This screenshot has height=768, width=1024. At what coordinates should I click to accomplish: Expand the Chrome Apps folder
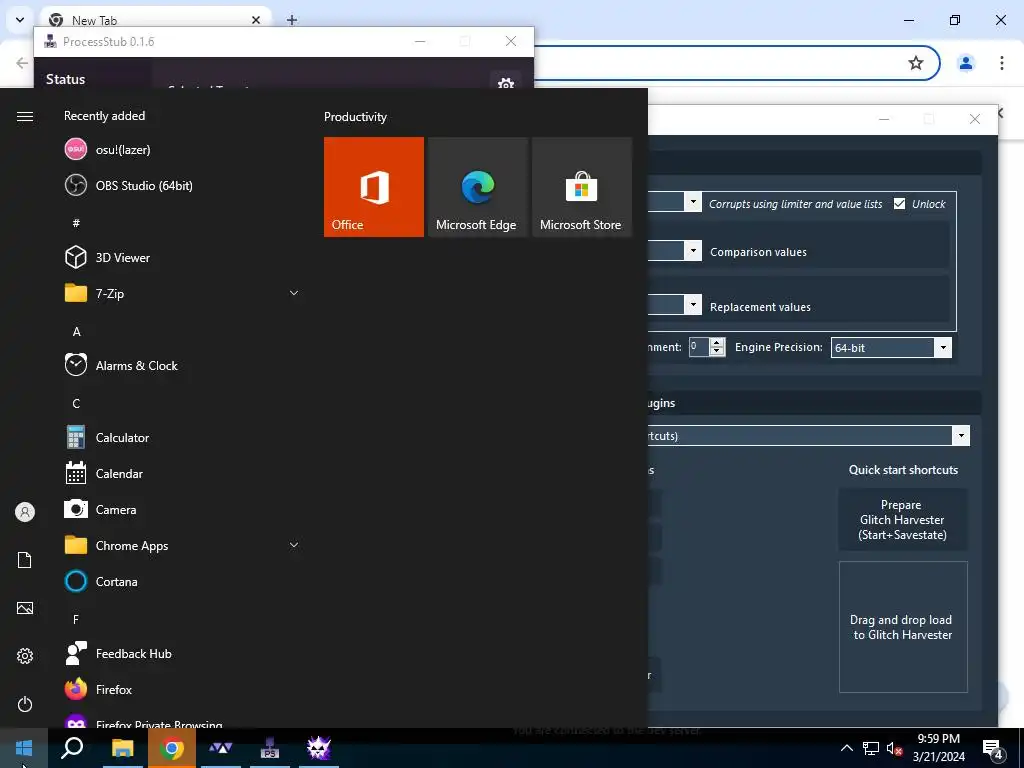click(294, 545)
